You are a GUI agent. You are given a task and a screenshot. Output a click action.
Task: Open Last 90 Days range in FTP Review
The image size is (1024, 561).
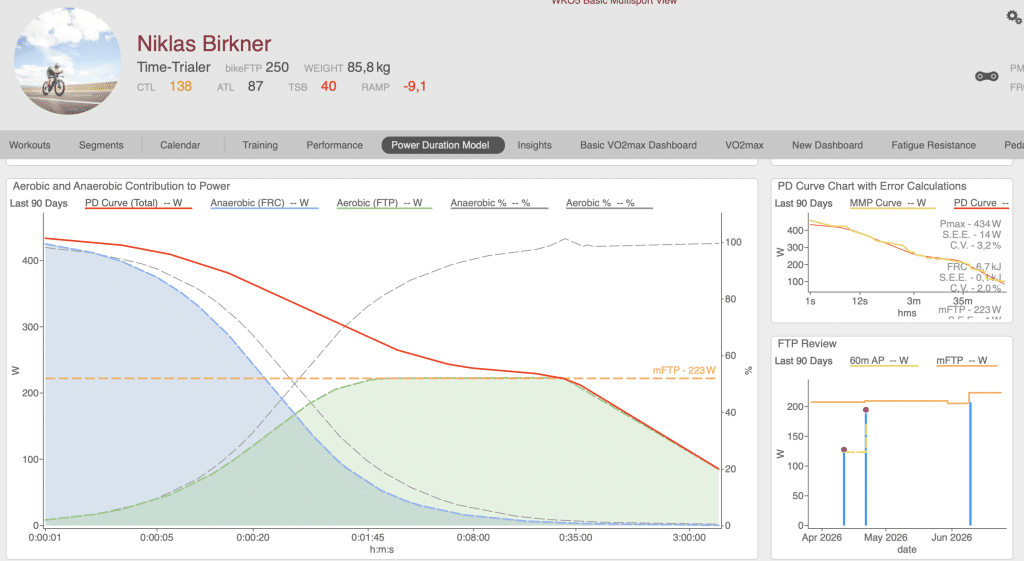tap(803, 361)
